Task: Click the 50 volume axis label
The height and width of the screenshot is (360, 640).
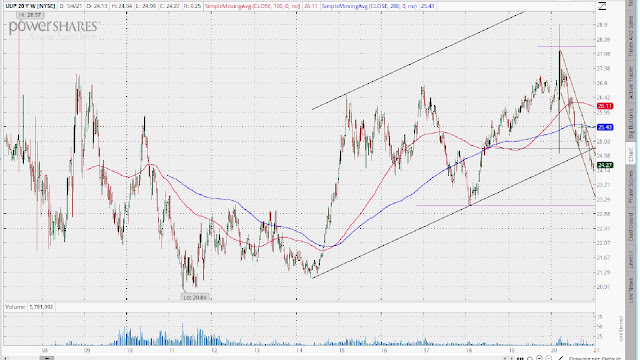Action: [x=600, y=327]
